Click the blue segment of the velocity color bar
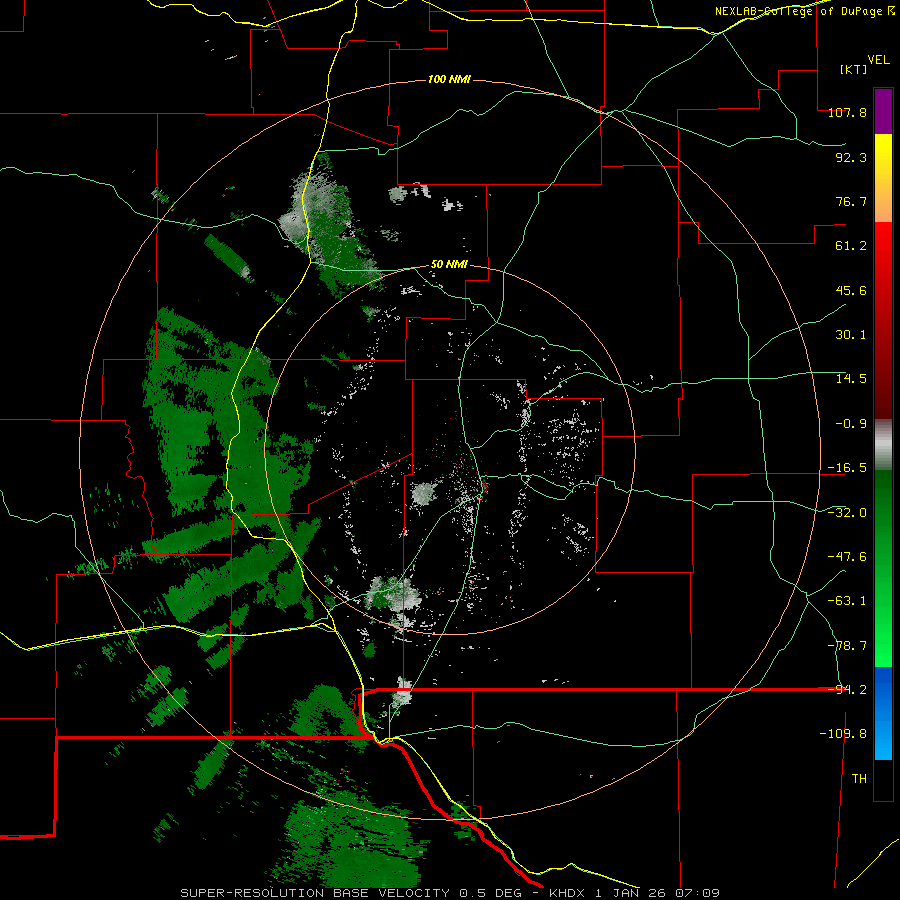Screen dimensions: 900x900 point(883,713)
